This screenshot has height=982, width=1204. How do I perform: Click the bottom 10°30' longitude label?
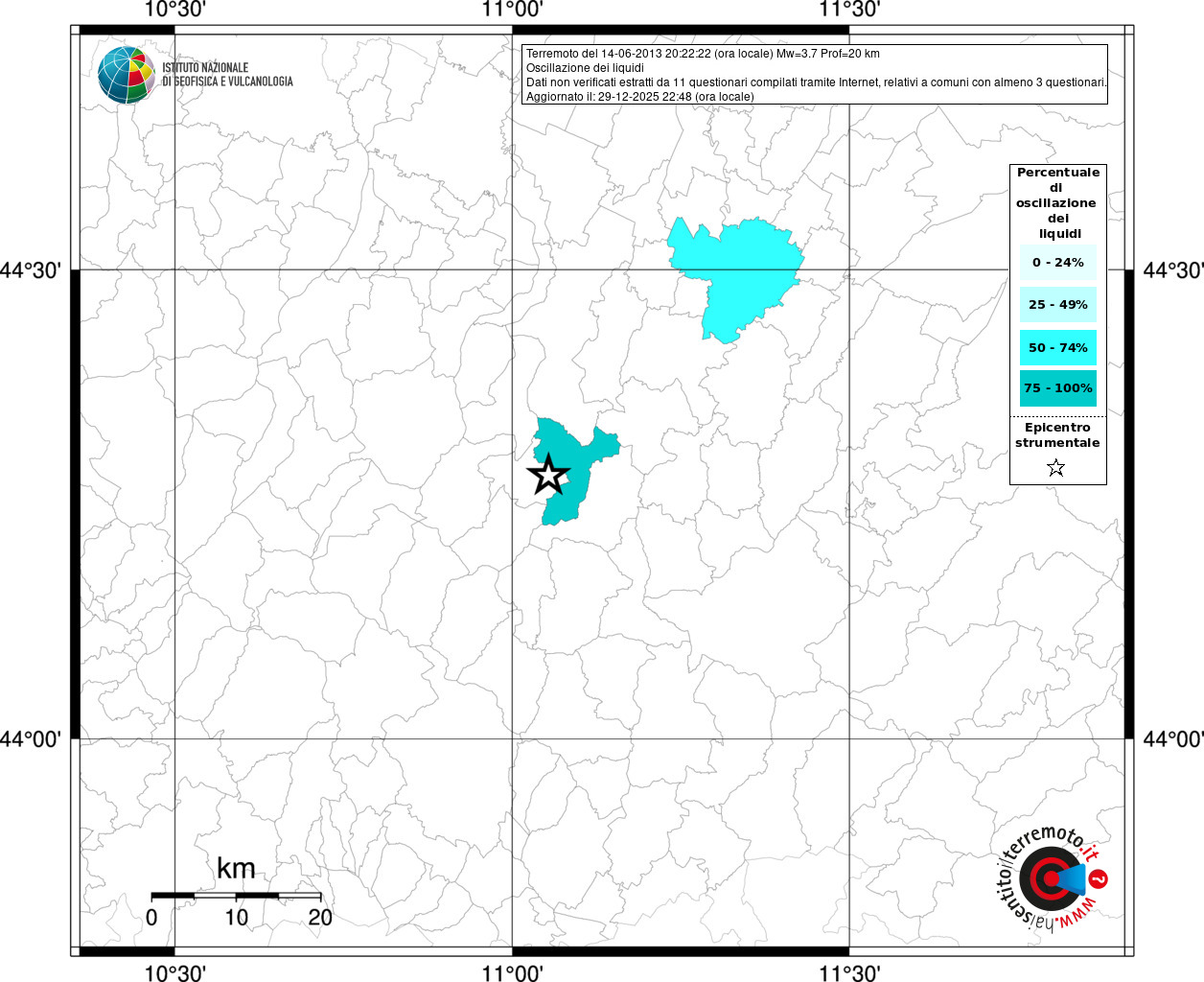click(175, 972)
